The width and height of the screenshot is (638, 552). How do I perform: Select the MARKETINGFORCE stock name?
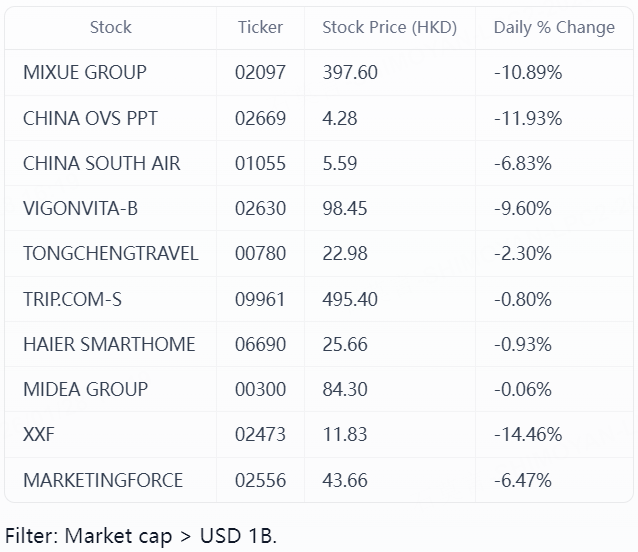[x=103, y=480]
